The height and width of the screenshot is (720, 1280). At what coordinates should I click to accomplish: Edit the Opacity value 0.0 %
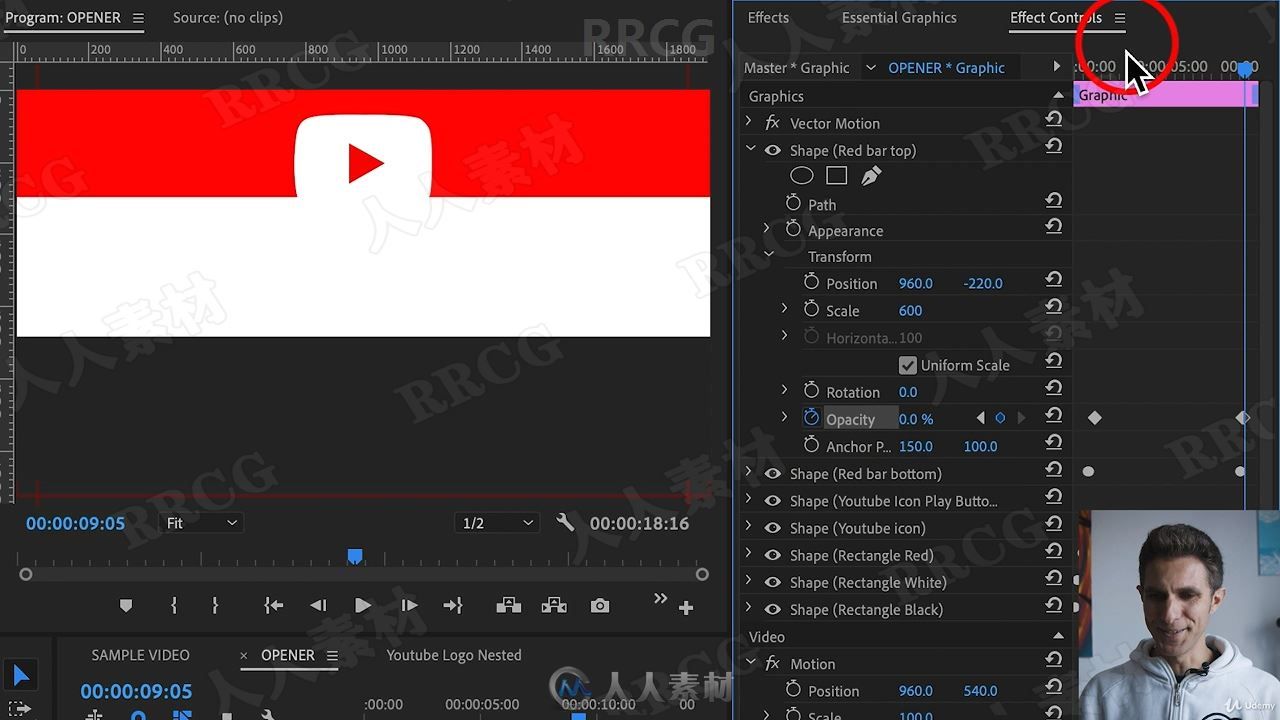click(915, 419)
